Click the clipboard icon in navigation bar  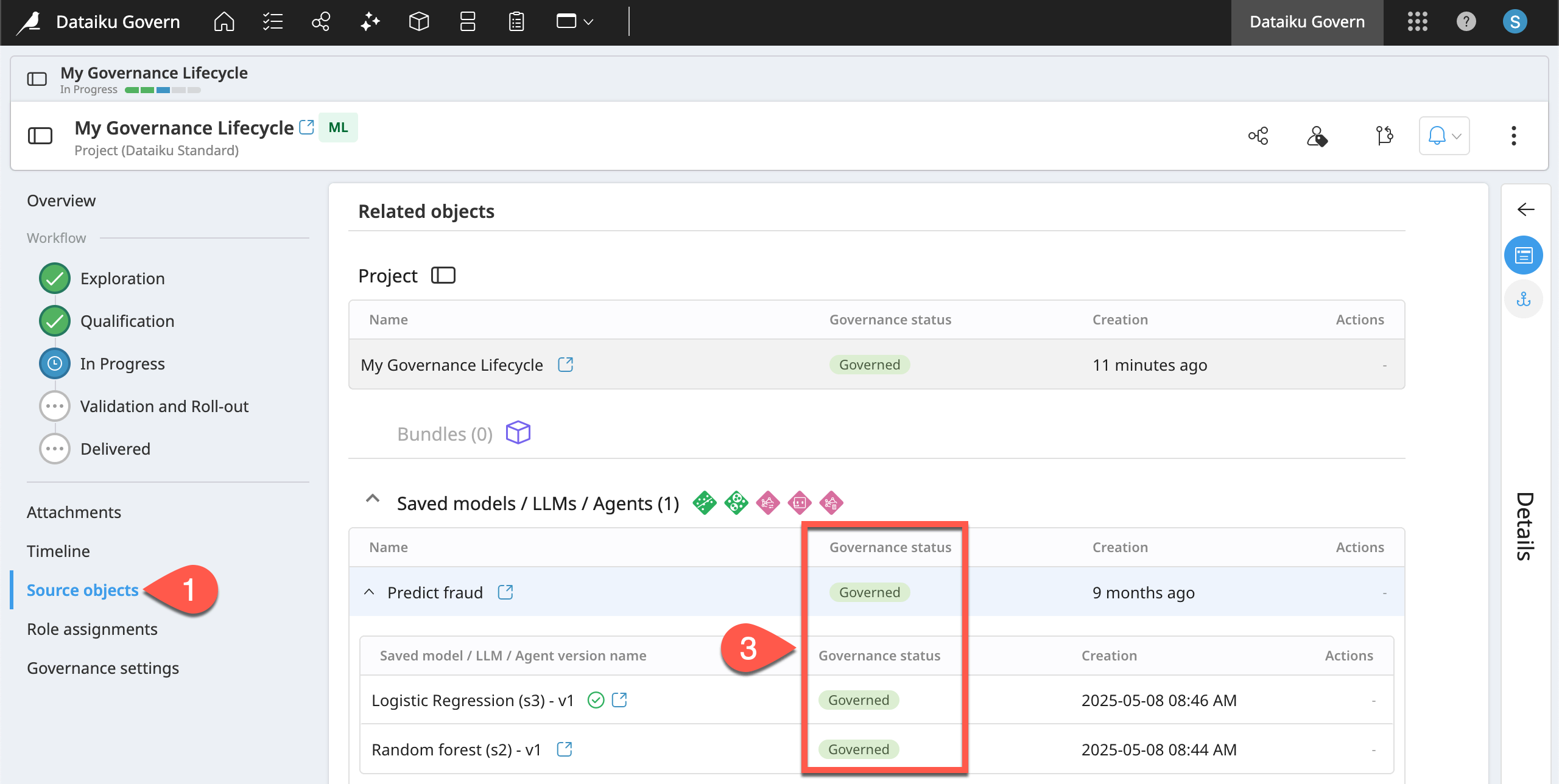coord(516,21)
